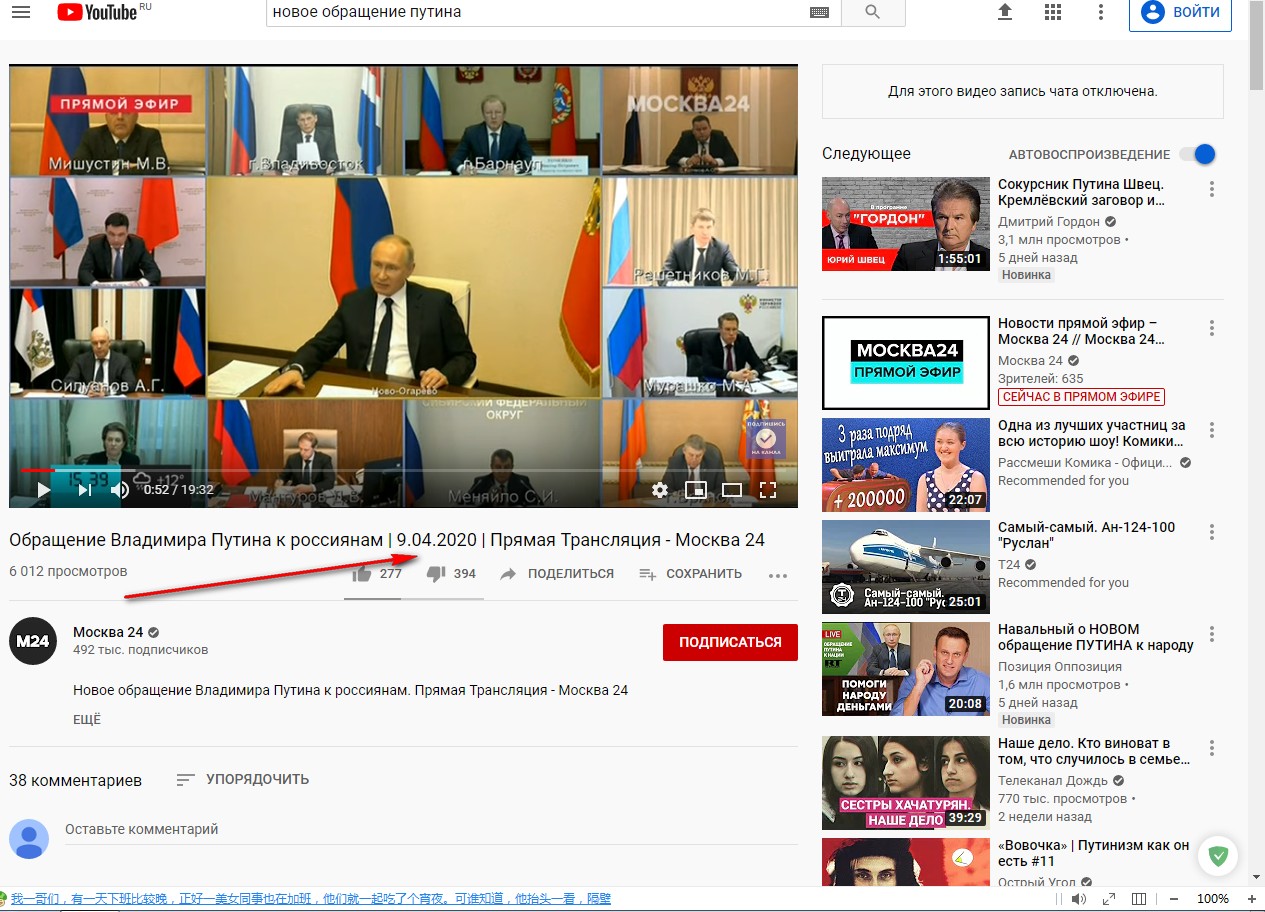Play the video with the play button

(43, 490)
